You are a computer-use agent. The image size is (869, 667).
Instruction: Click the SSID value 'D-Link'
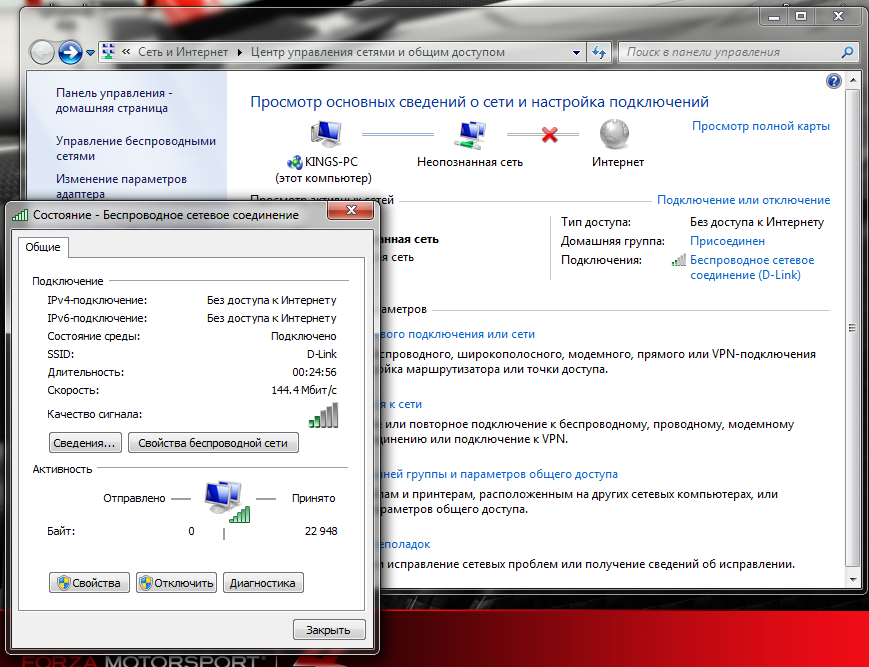click(321, 354)
